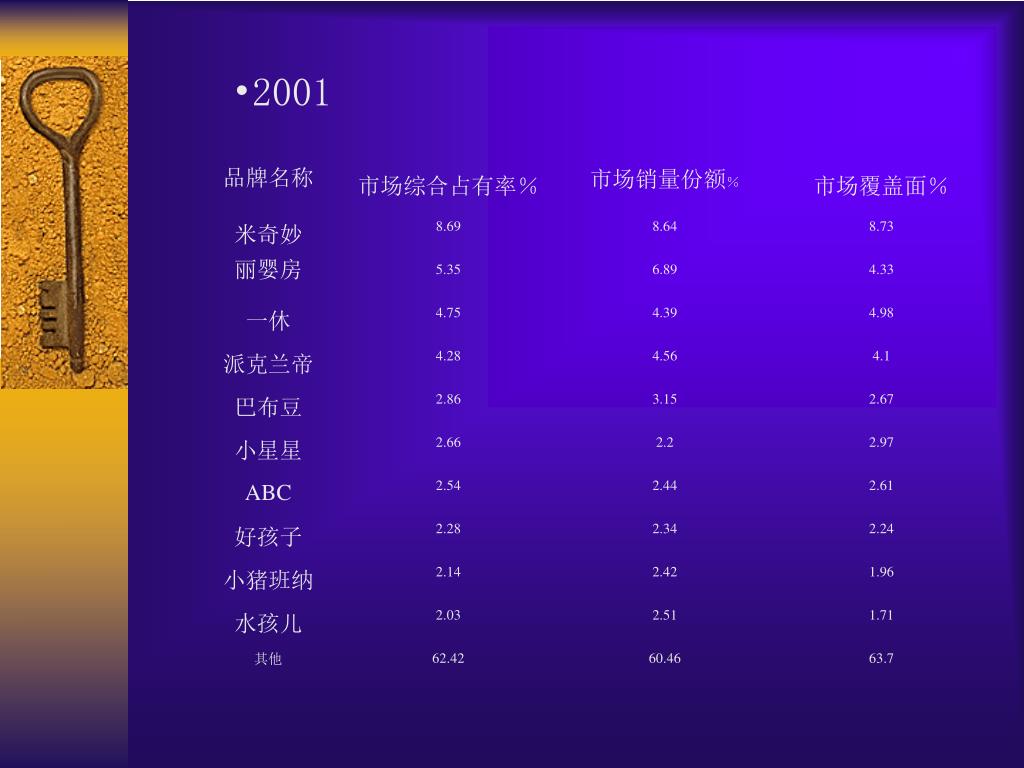Select the value 2.34 for 好孩子

pyautogui.click(x=665, y=528)
